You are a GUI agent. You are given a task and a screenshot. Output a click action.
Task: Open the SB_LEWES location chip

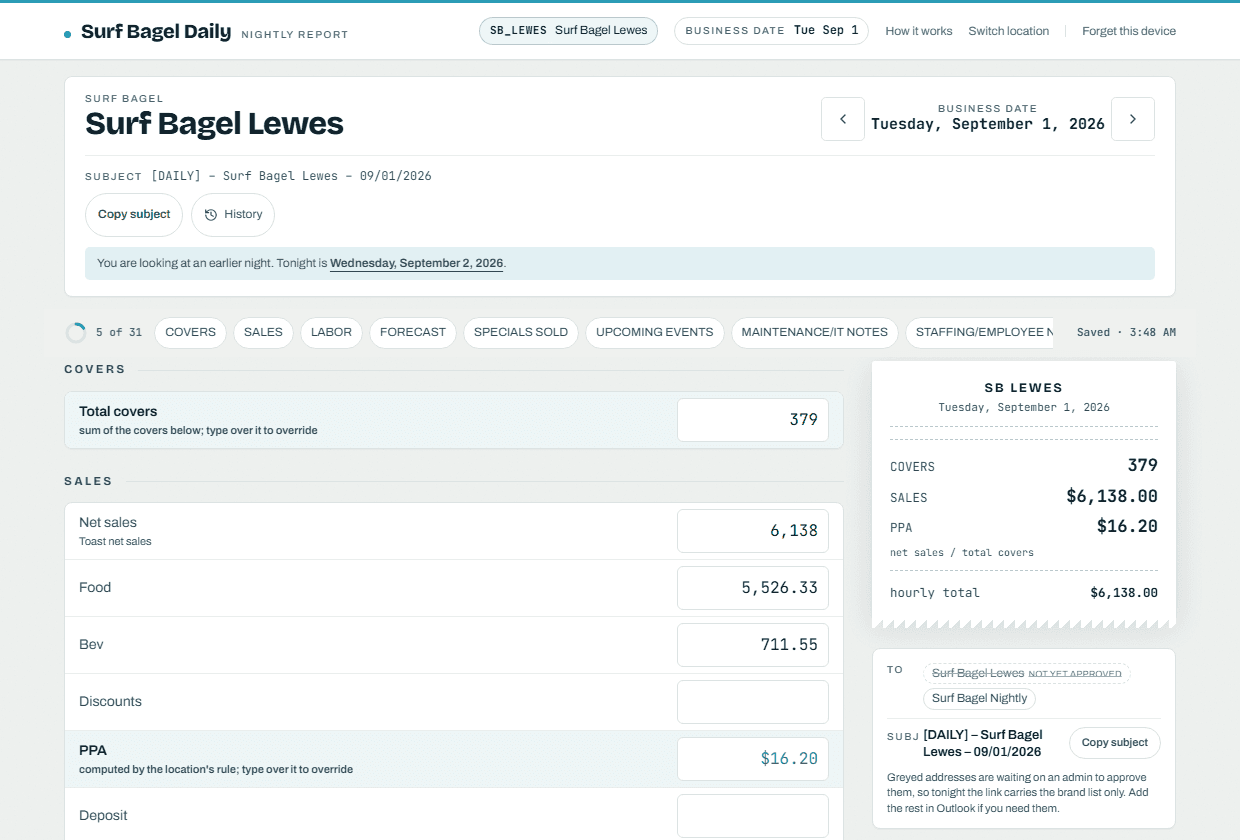pyautogui.click(x=568, y=31)
